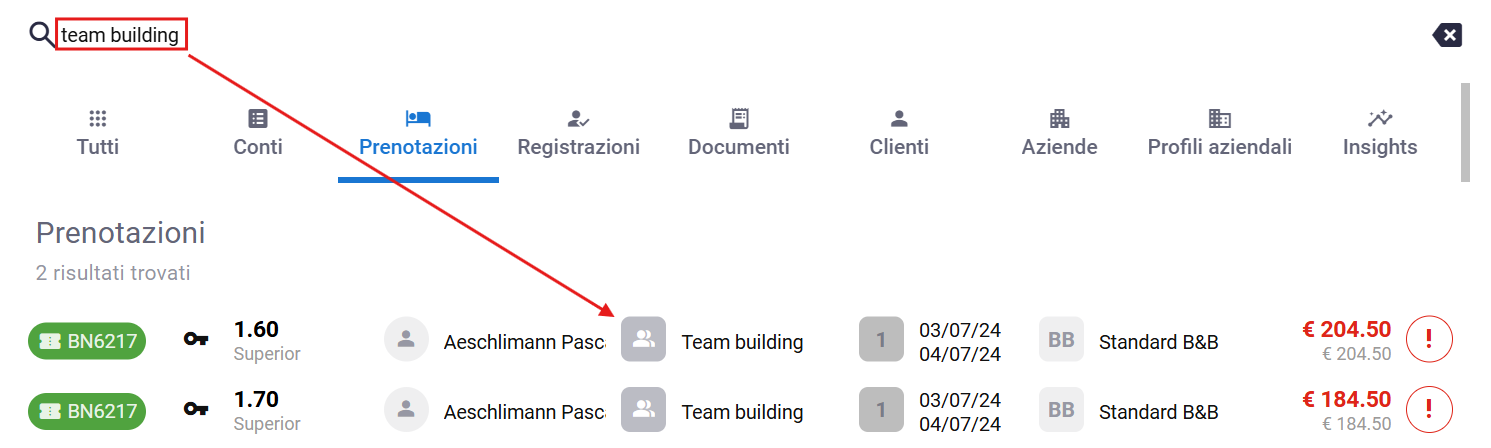Open the Tutti tab
The height and width of the screenshot is (448, 1491).
click(x=98, y=133)
